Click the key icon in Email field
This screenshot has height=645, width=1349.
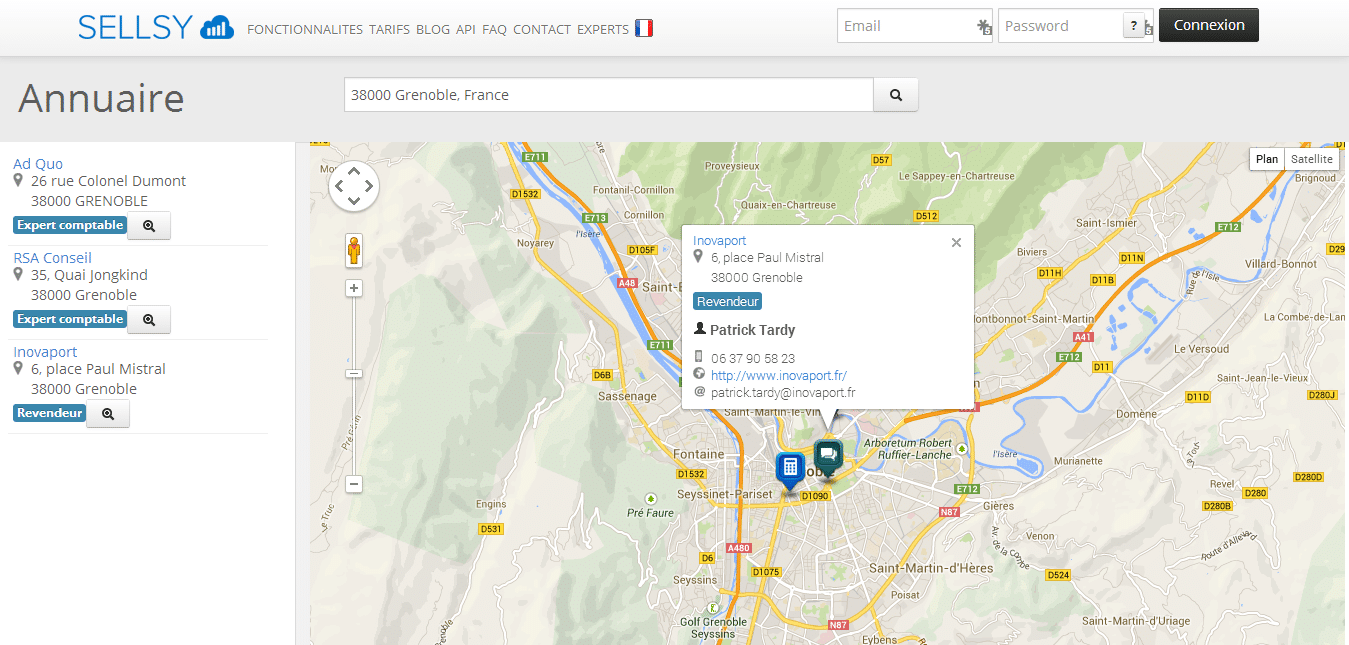(x=984, y=27)
